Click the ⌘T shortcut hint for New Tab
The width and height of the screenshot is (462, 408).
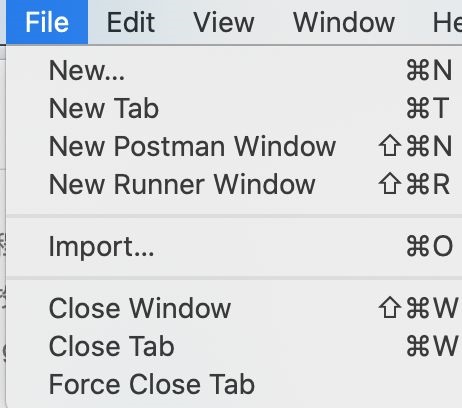coord(428,108)
